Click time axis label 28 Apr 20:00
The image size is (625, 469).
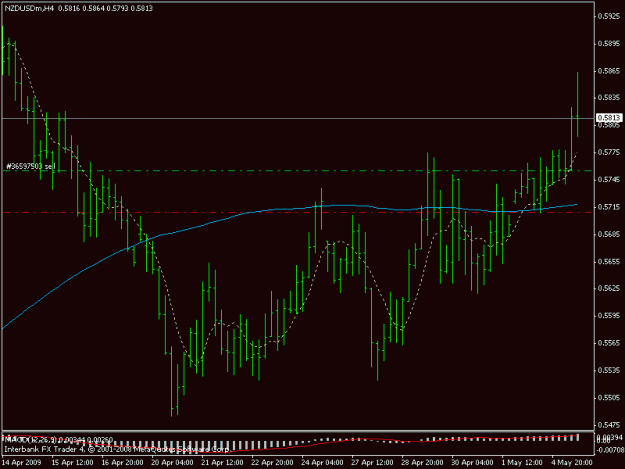coord(422,463)
